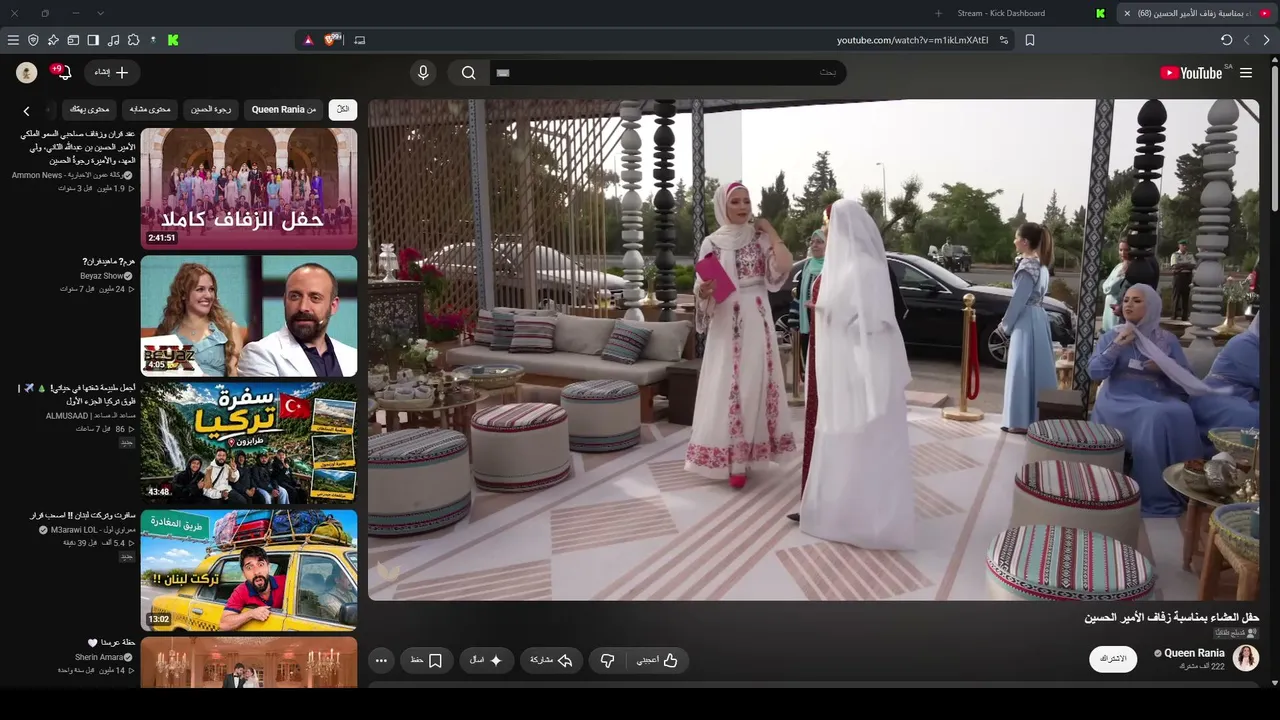1280x720 pixels.
Task: Open the extensions puzzle icon
Action: pos(133,40)
